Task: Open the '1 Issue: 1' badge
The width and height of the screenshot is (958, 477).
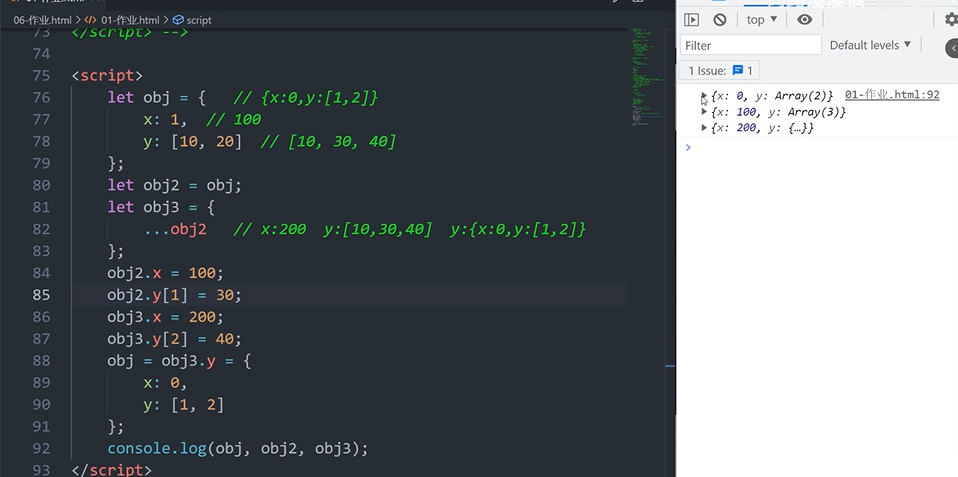Action: point(720,71)
